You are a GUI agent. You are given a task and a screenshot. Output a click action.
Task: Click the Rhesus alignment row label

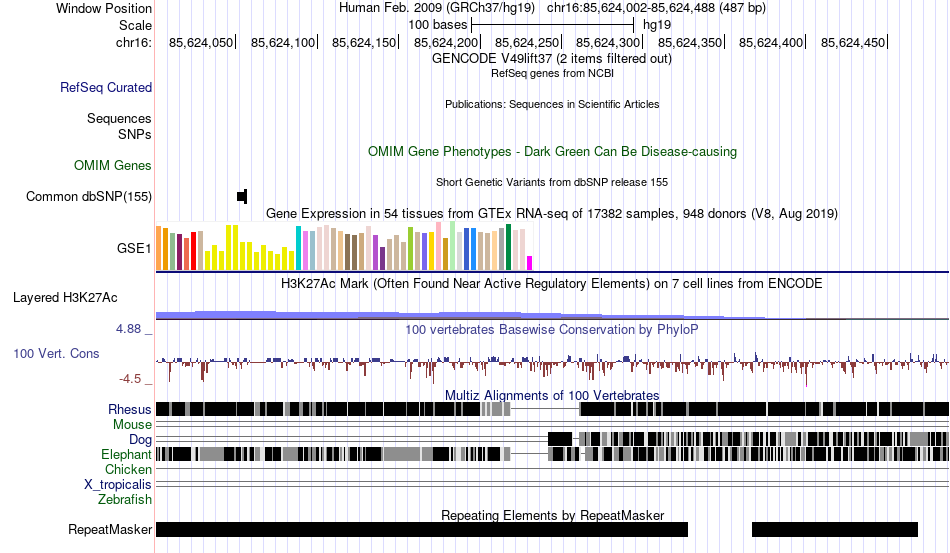point(130,409)
